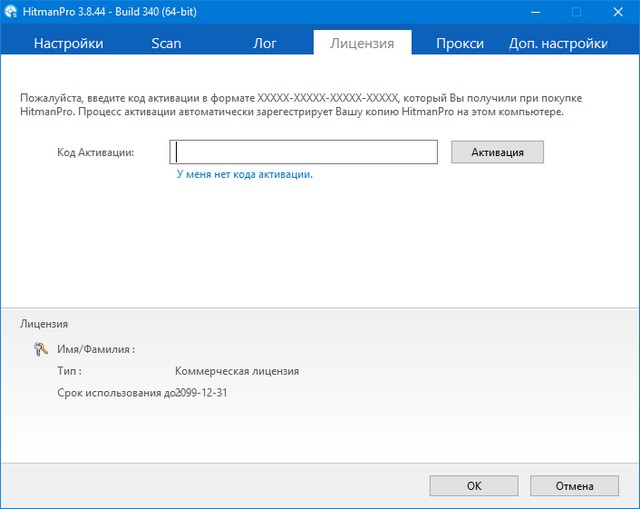Select the Лицензия tab
The image size is (640, 509).
click(362, 43)
